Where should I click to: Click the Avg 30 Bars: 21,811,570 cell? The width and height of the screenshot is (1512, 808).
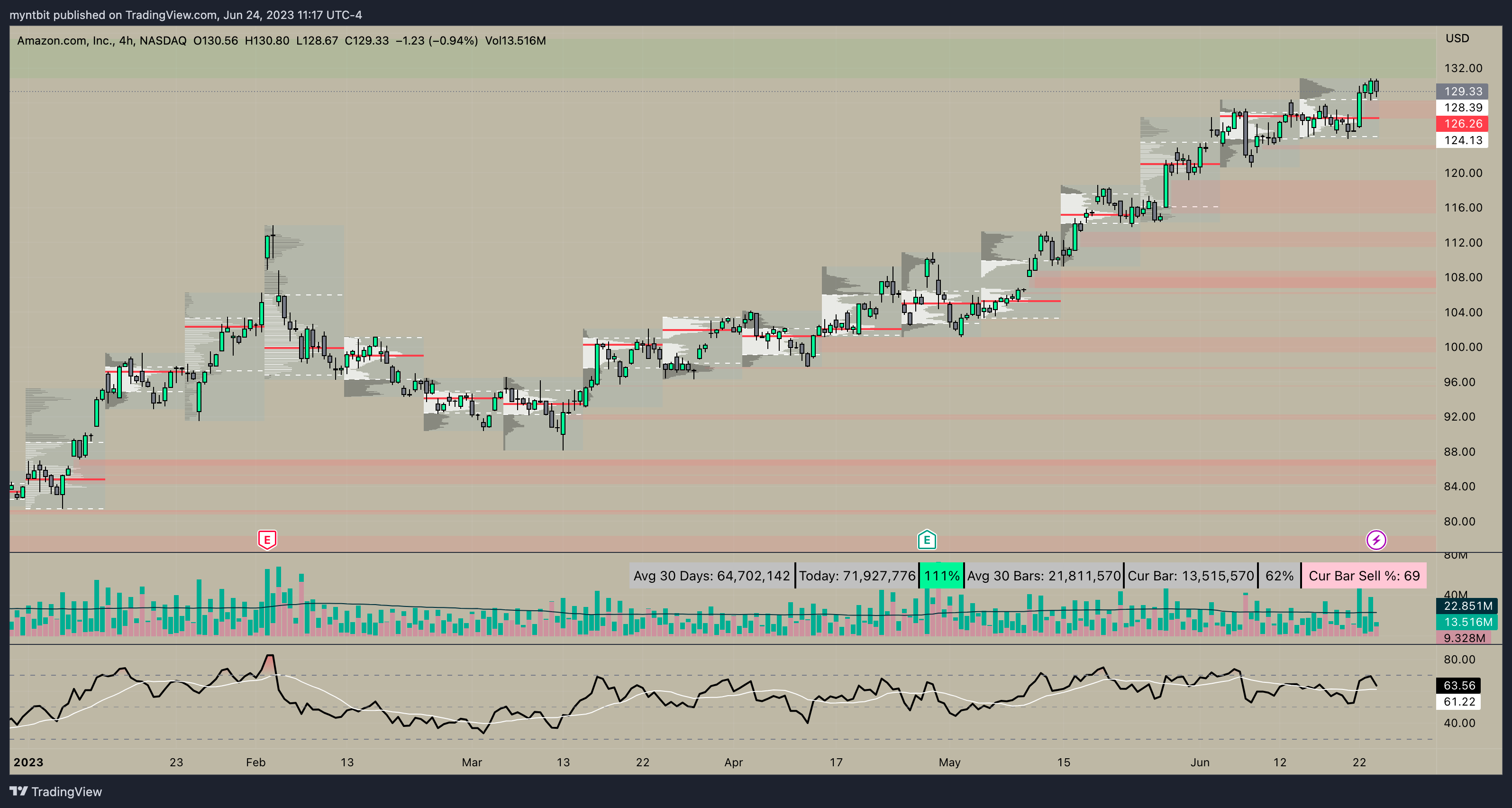1044,576
